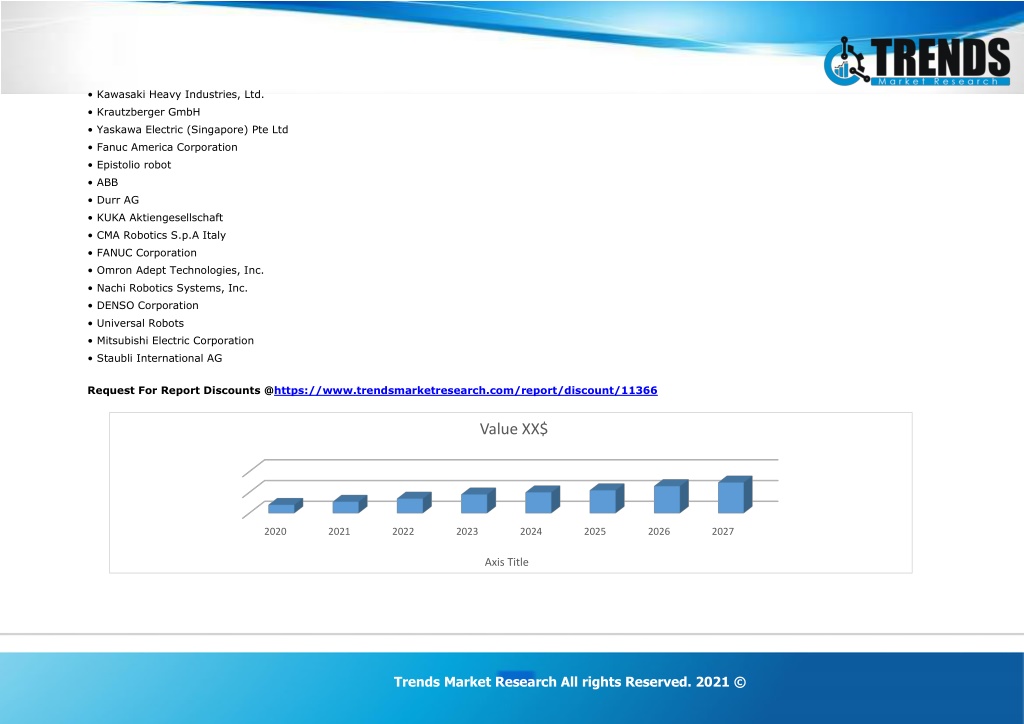
Task: Select 'KUKA Aktiengesellschaft' entry
Action: click(159, 218)
